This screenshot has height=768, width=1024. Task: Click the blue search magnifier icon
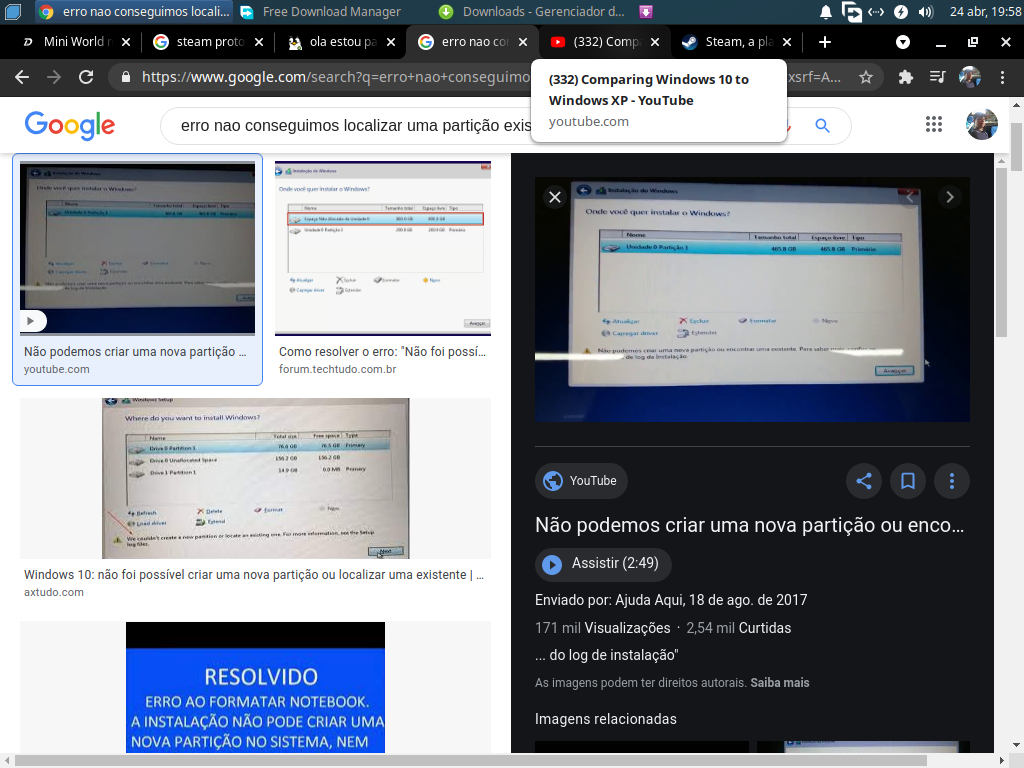(x=822, y=125)
